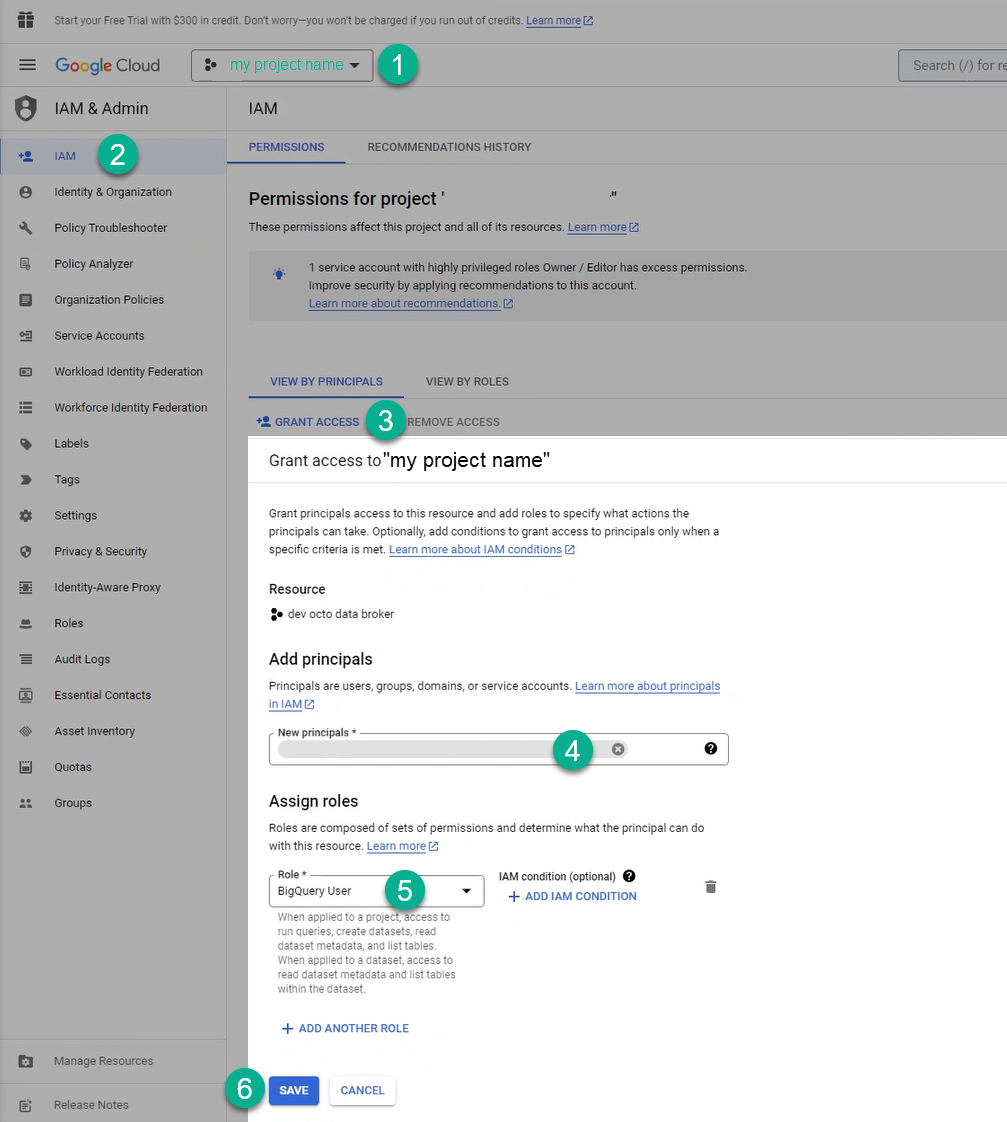Click the IAM add-person icon in the sidebar

pyautogui.click(x=26, y=156)
